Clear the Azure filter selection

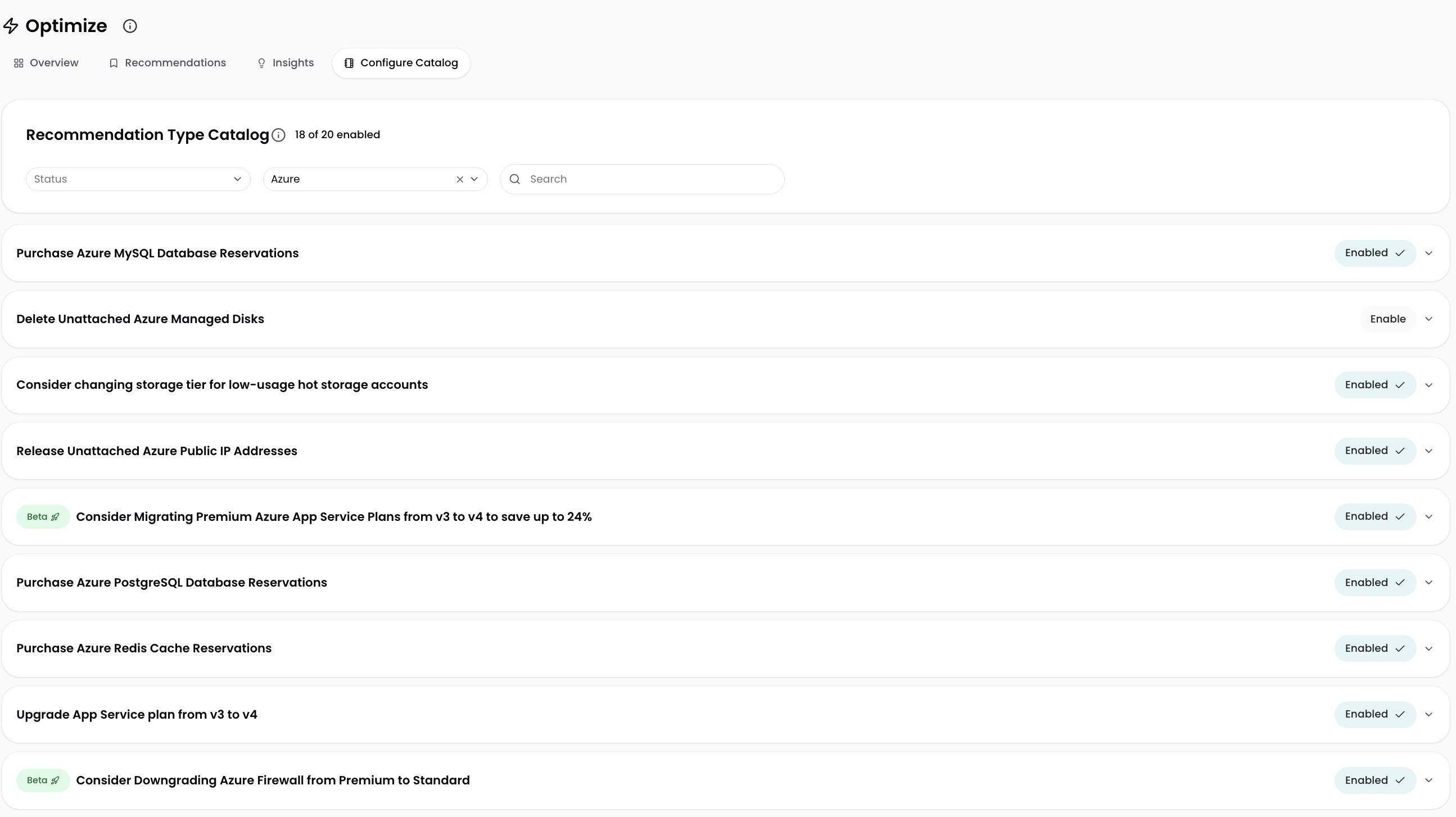coord(459,179)
